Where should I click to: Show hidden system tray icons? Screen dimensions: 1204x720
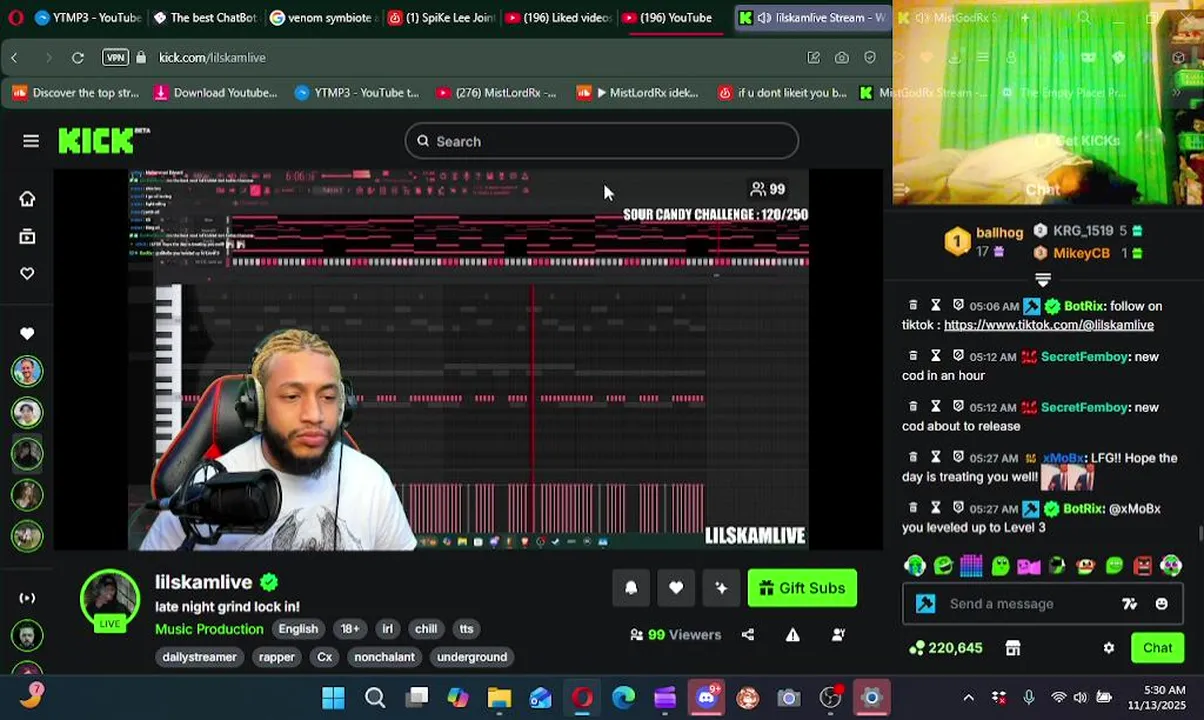pyautogui.click(x=968, y=698)
